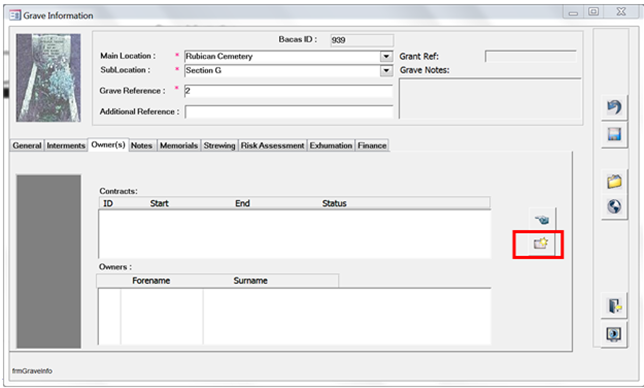Viewport: 644px width, 388px height.
Task: Maximize the Grave Information window
Action: click(x=594, y=12)
